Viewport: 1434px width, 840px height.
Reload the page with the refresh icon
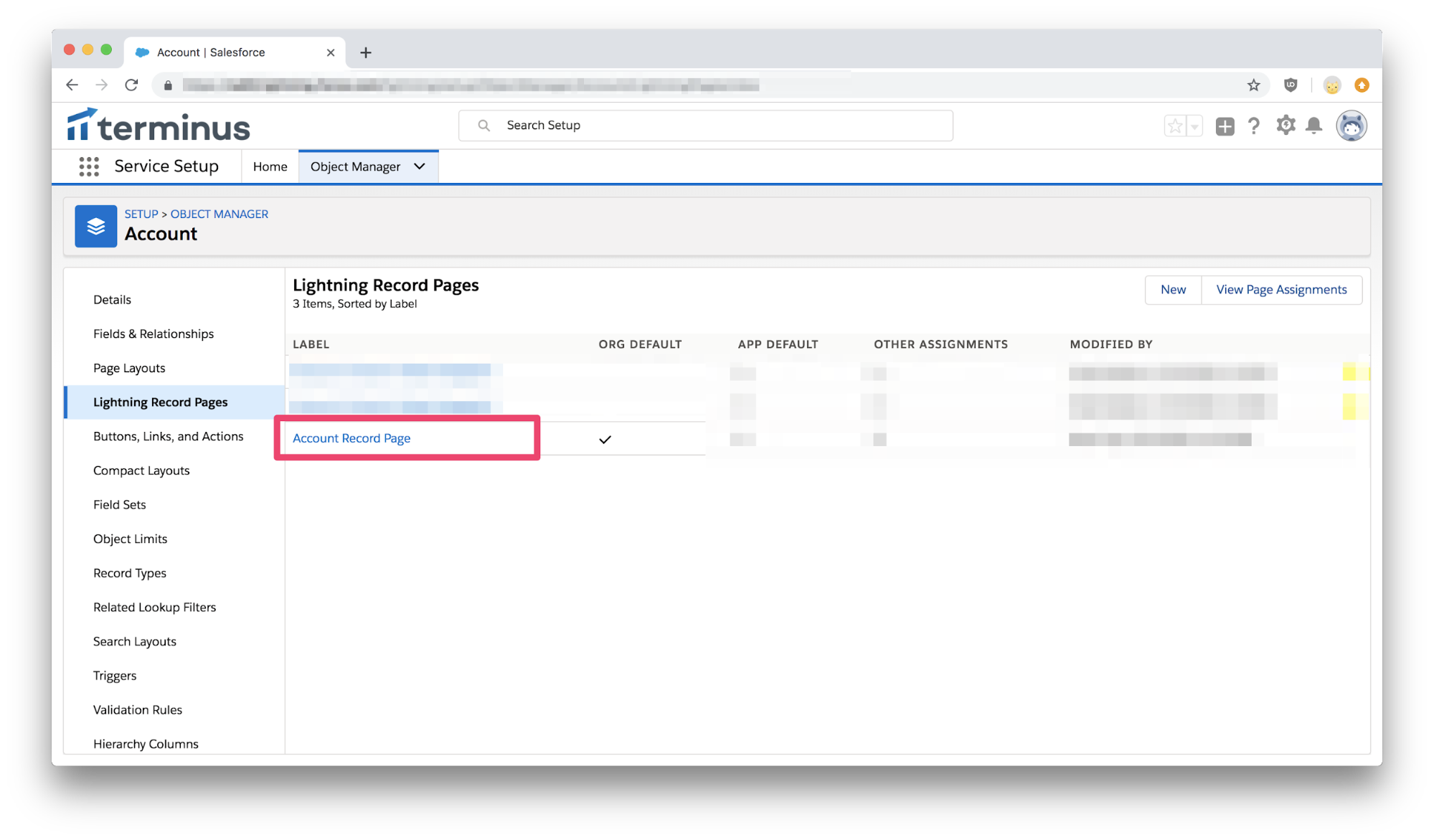click(131, 85)
